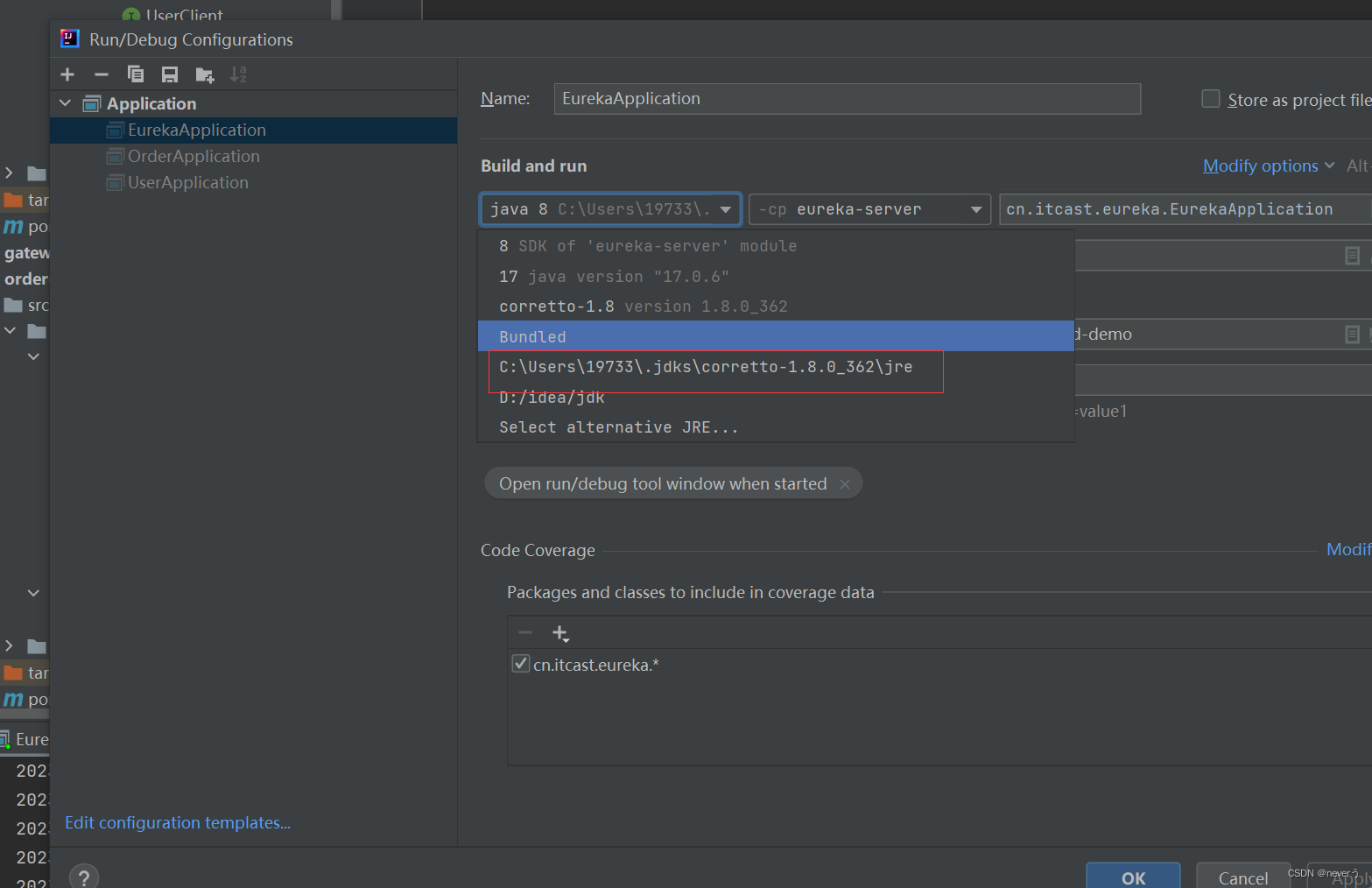
Task: Choose D:/idea/jdk JRE option
Action: coord(776,398)
